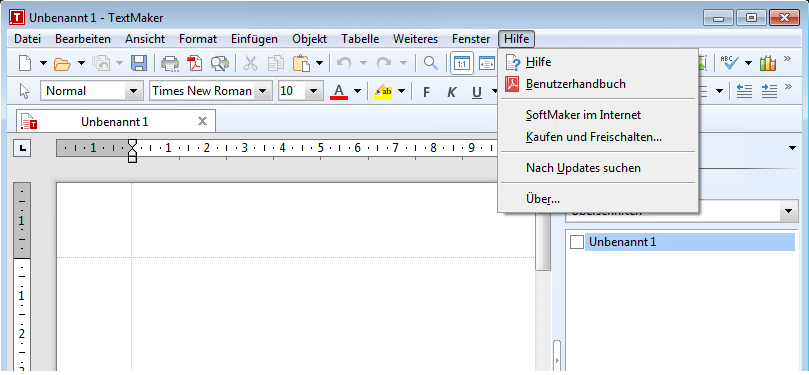Click the vertical scrollbar of the document
This screenshot has width=809, height=375.
(x=543, y=242)
